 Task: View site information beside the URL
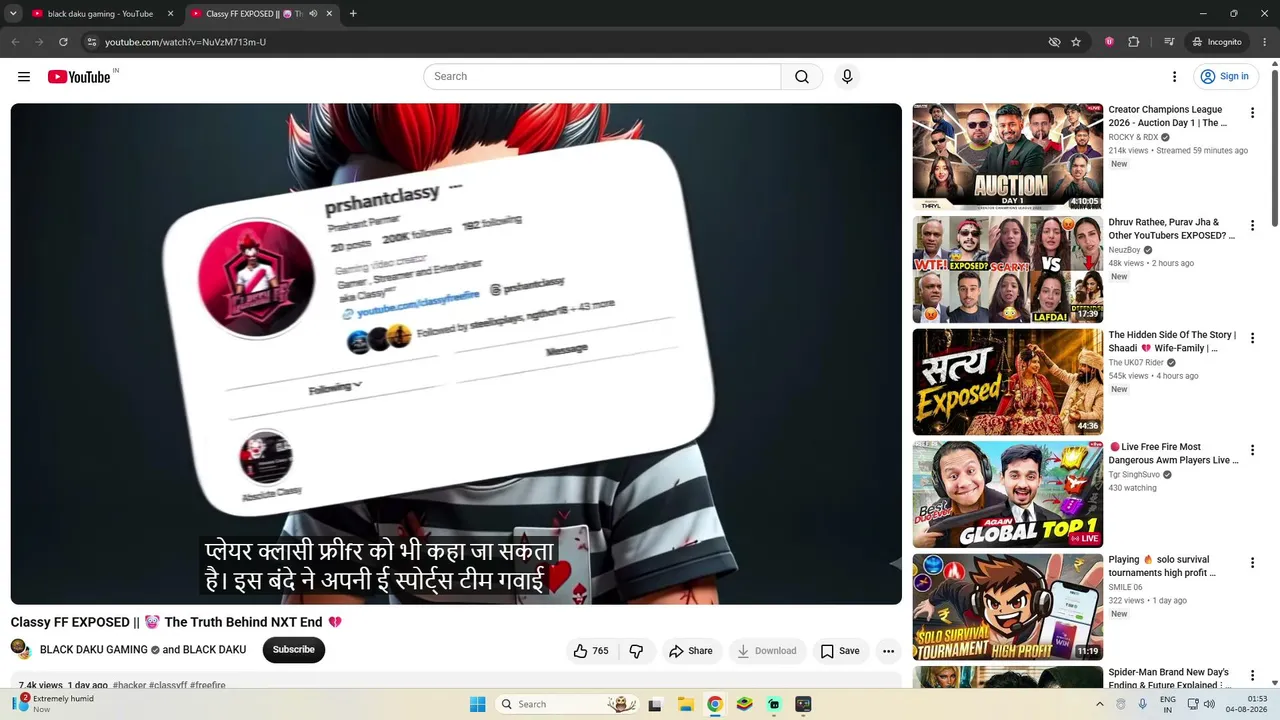click(x=91, y=42)
